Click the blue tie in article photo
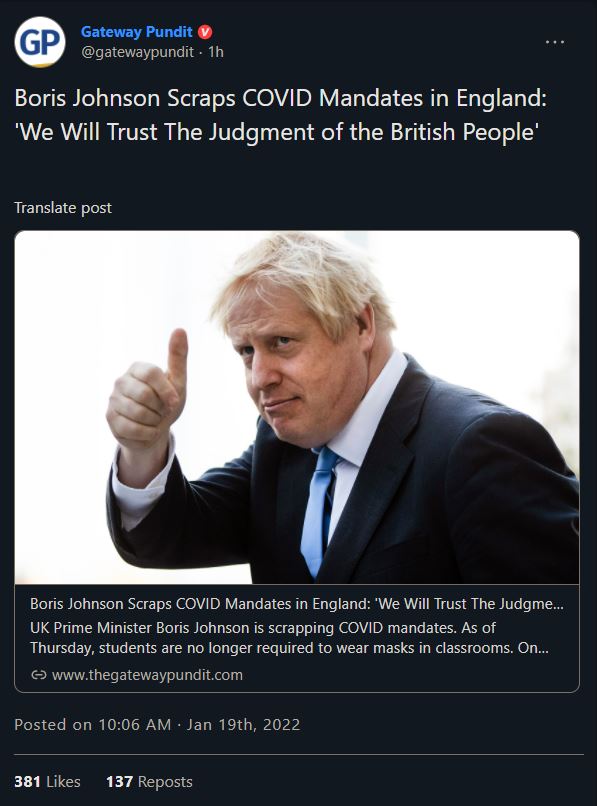 [317, 509]
